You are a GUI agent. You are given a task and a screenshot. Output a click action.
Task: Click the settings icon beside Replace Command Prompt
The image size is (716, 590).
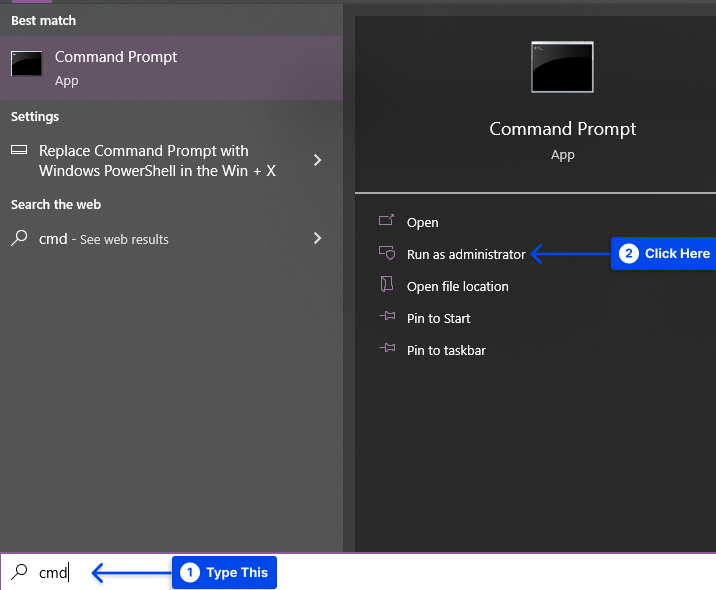(19, 150)
